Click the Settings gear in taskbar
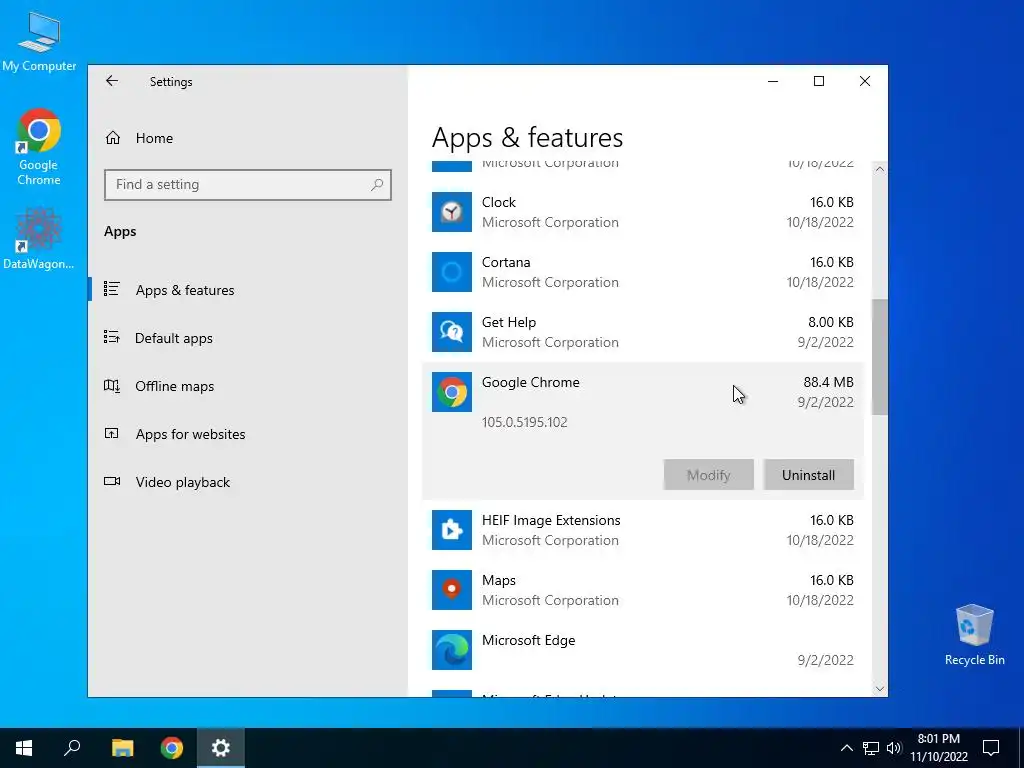The width and height of the screenshot is (1024, 768). [x=221, y=748]
